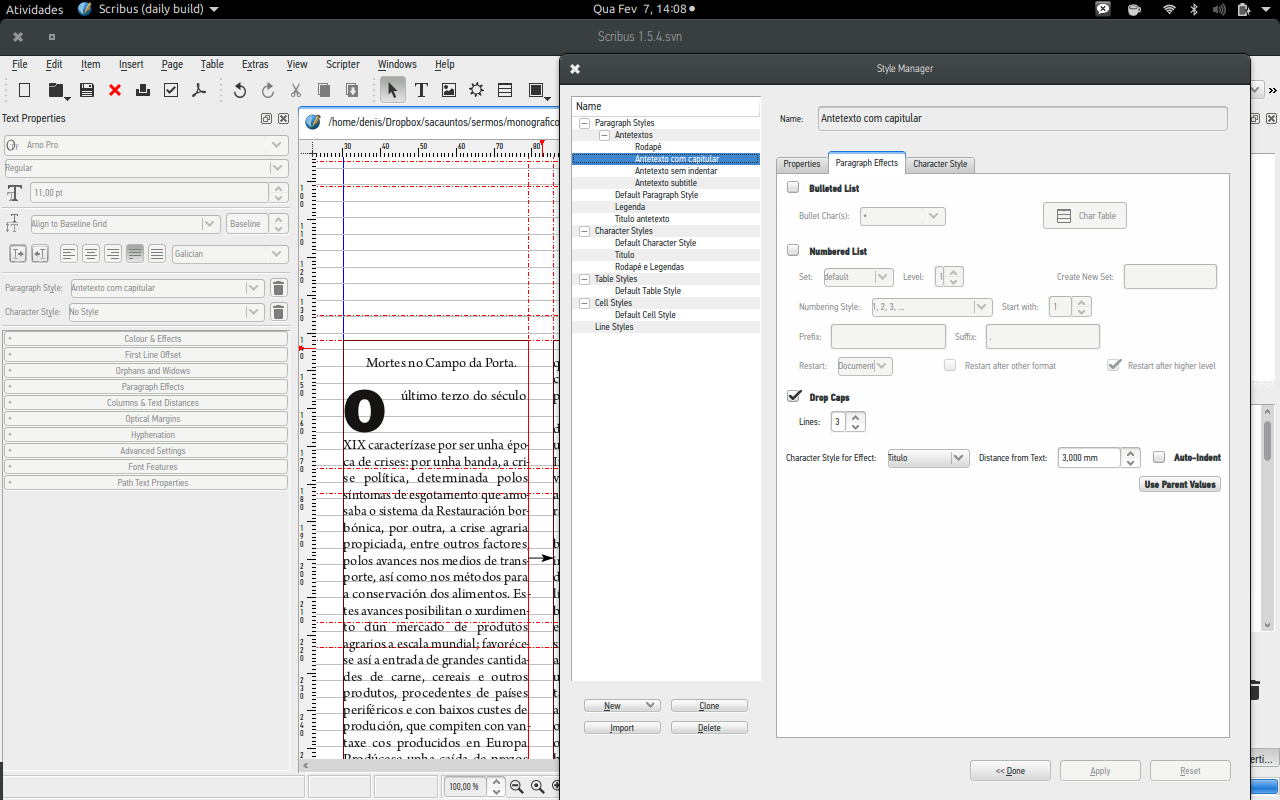Click the Export as PDF icon

199,90
